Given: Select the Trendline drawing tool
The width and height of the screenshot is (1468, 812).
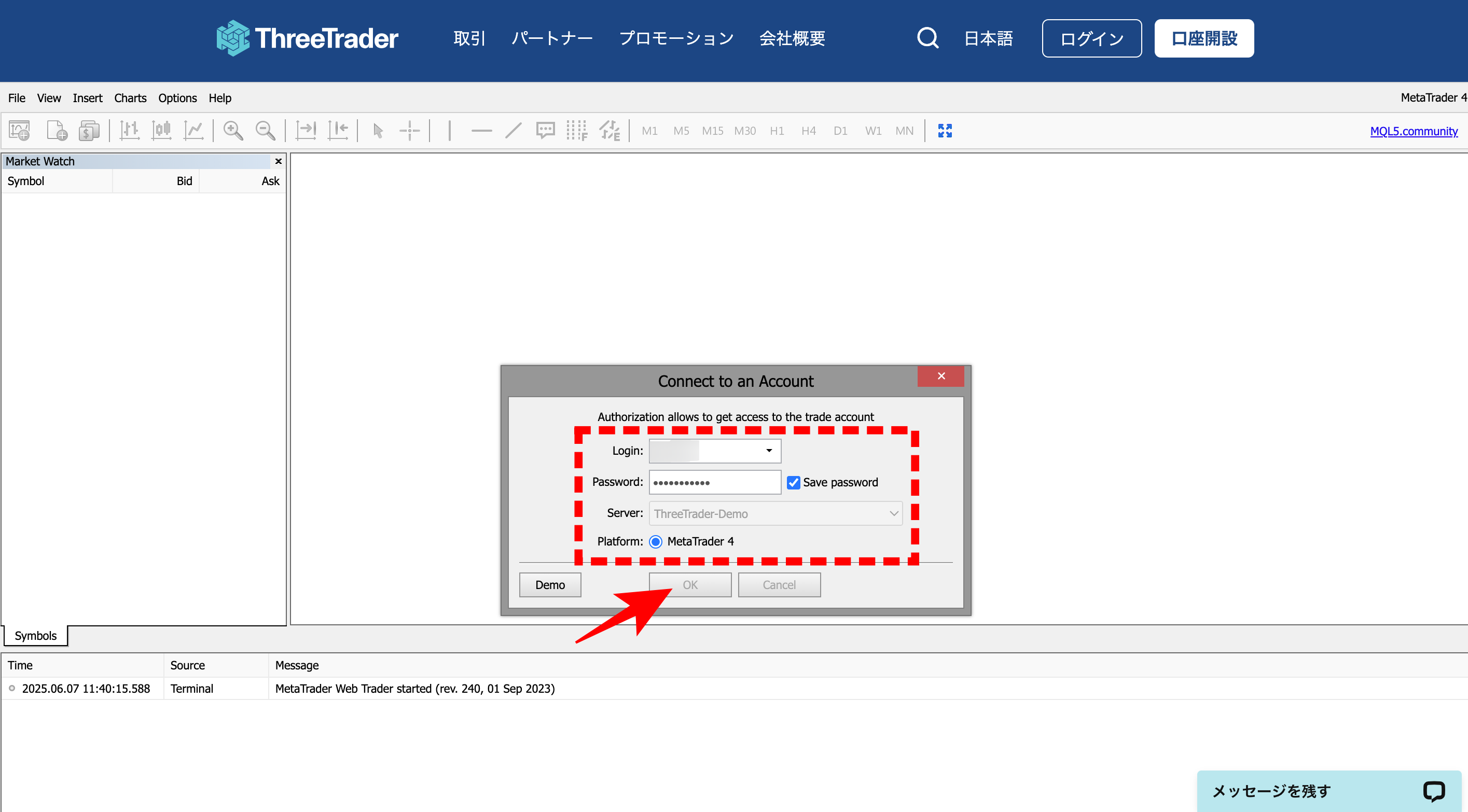Looking at the screenshot, I should (513, 131).
